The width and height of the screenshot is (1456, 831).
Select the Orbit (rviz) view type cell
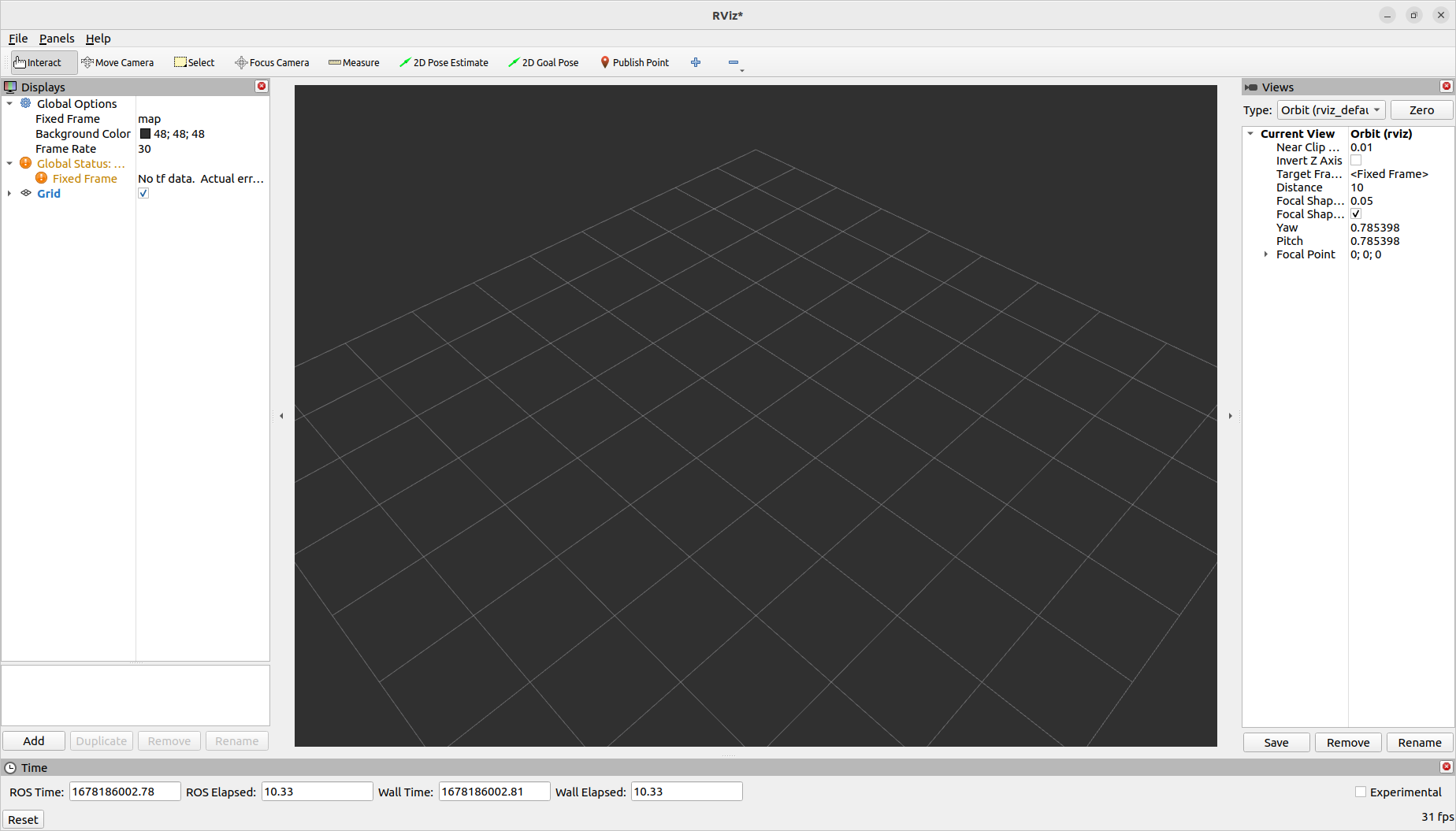[x=1381, y=134]
